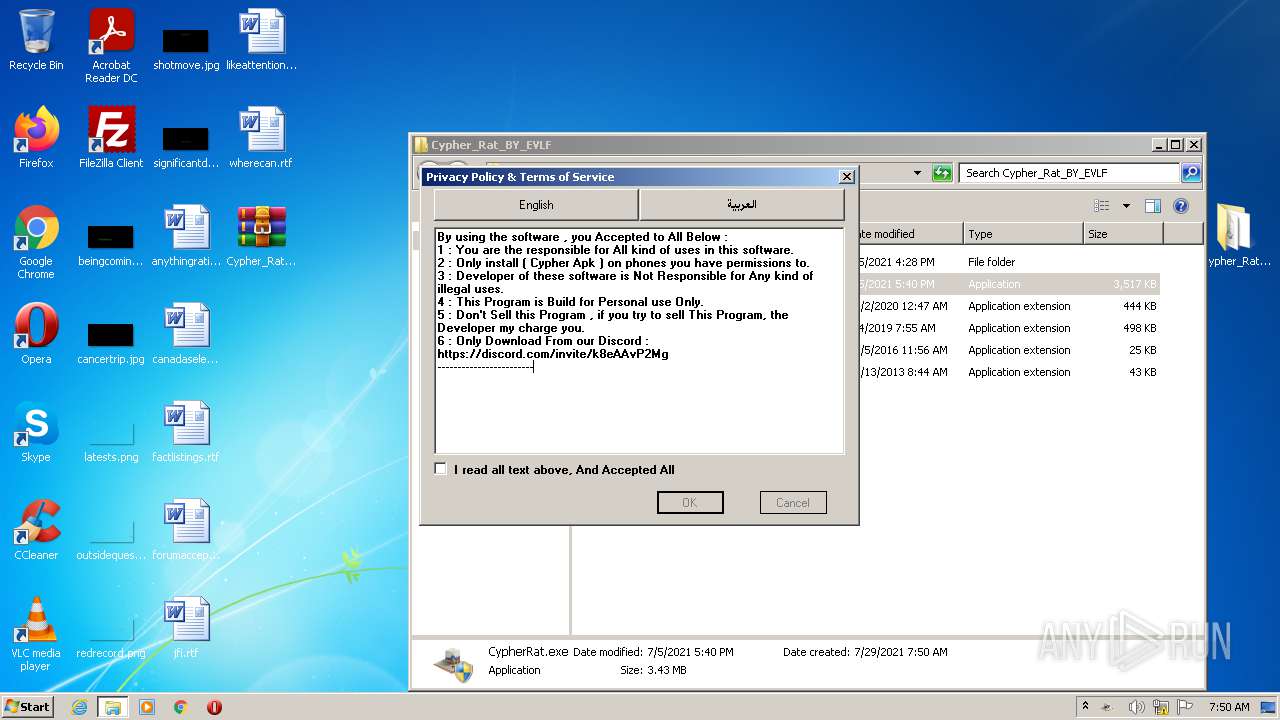Open Internet Explorer from the taskbar
The height and width of the screenshot is (720, 1280).
pos(79,707)
